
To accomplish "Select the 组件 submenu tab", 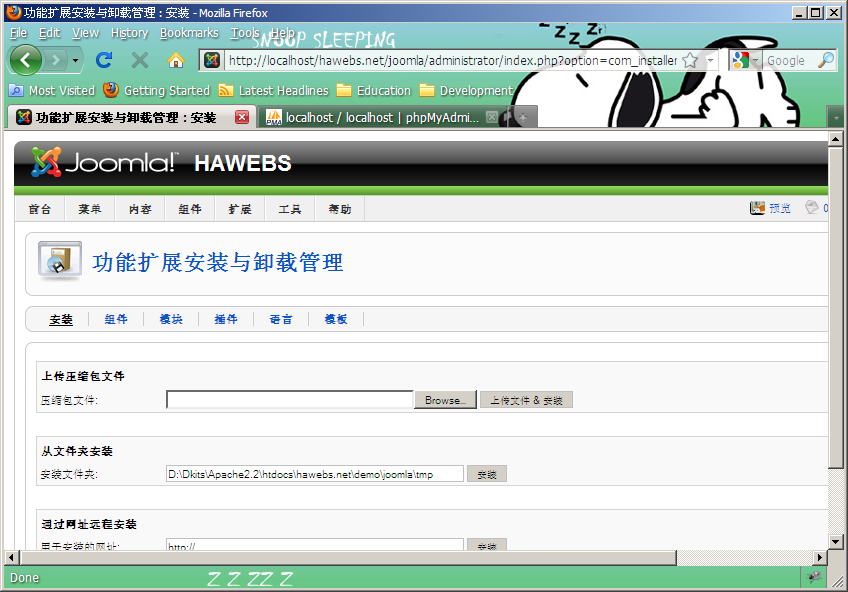I will click(x=116, y=319).
